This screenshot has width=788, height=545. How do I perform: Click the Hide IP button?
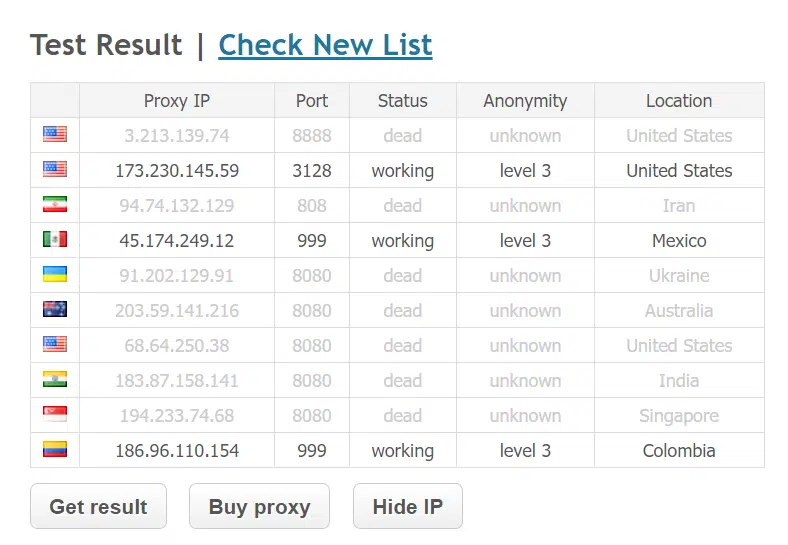(x=408, y=506)
